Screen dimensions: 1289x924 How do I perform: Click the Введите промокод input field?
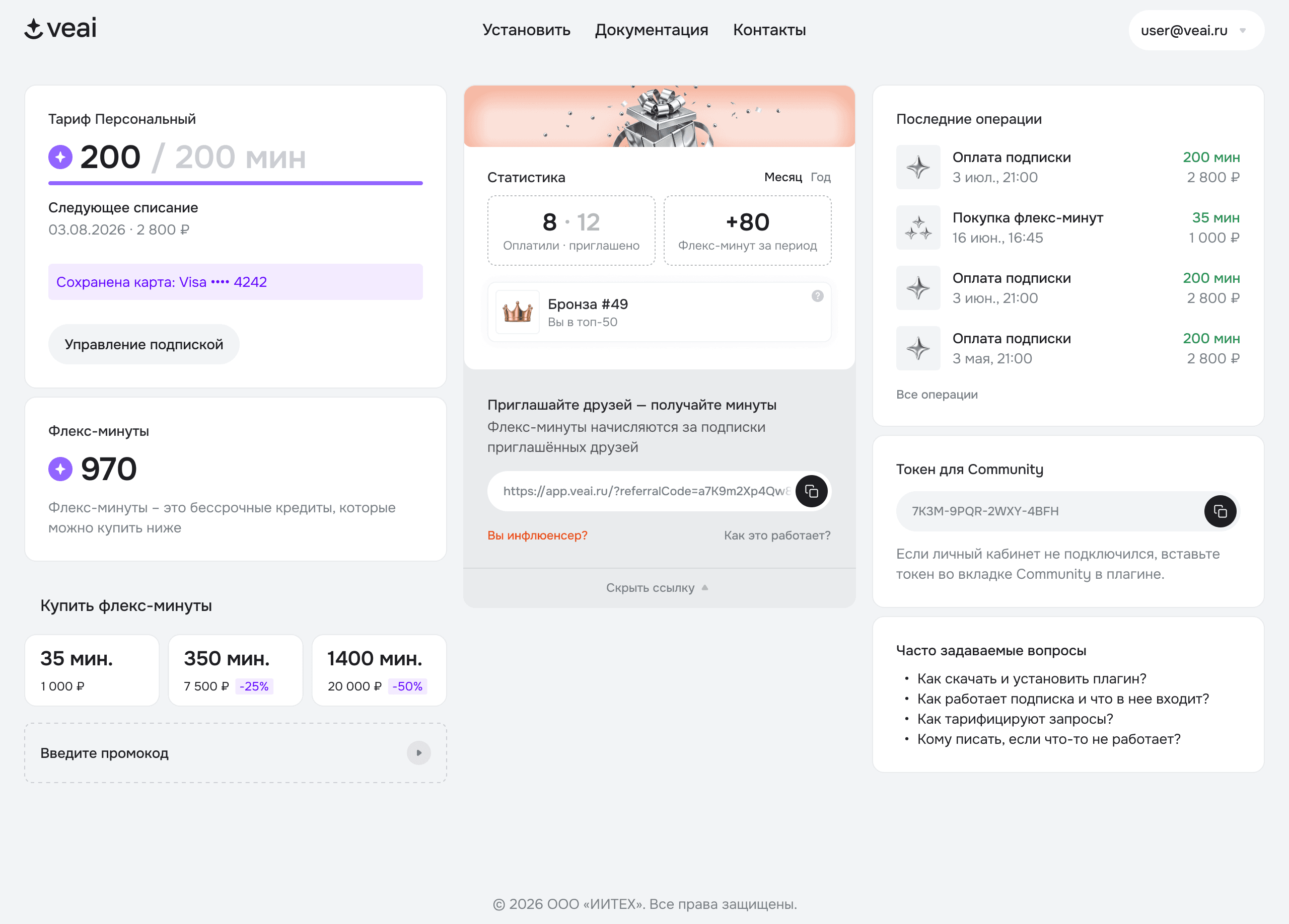click(x=235, y=752)
